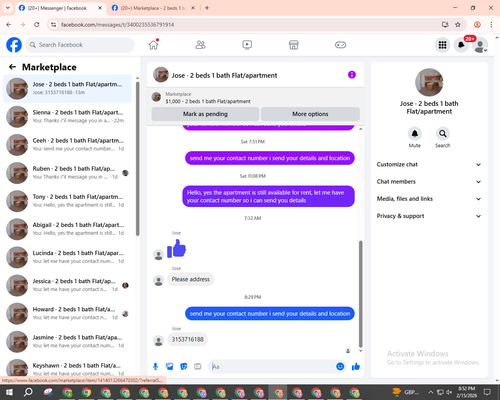
Task: Open Chrome three-dot menu
Action: [491, 25]
